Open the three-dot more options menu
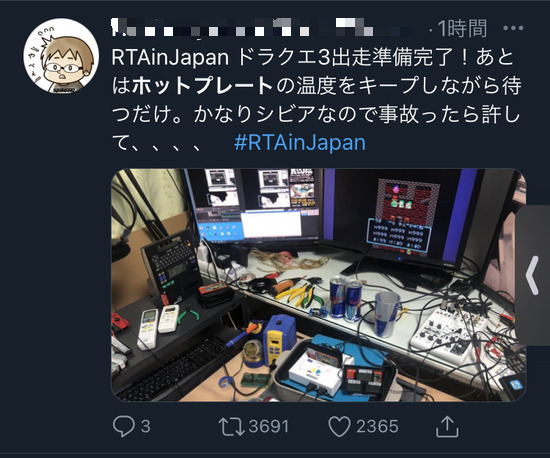 (513, 28)
